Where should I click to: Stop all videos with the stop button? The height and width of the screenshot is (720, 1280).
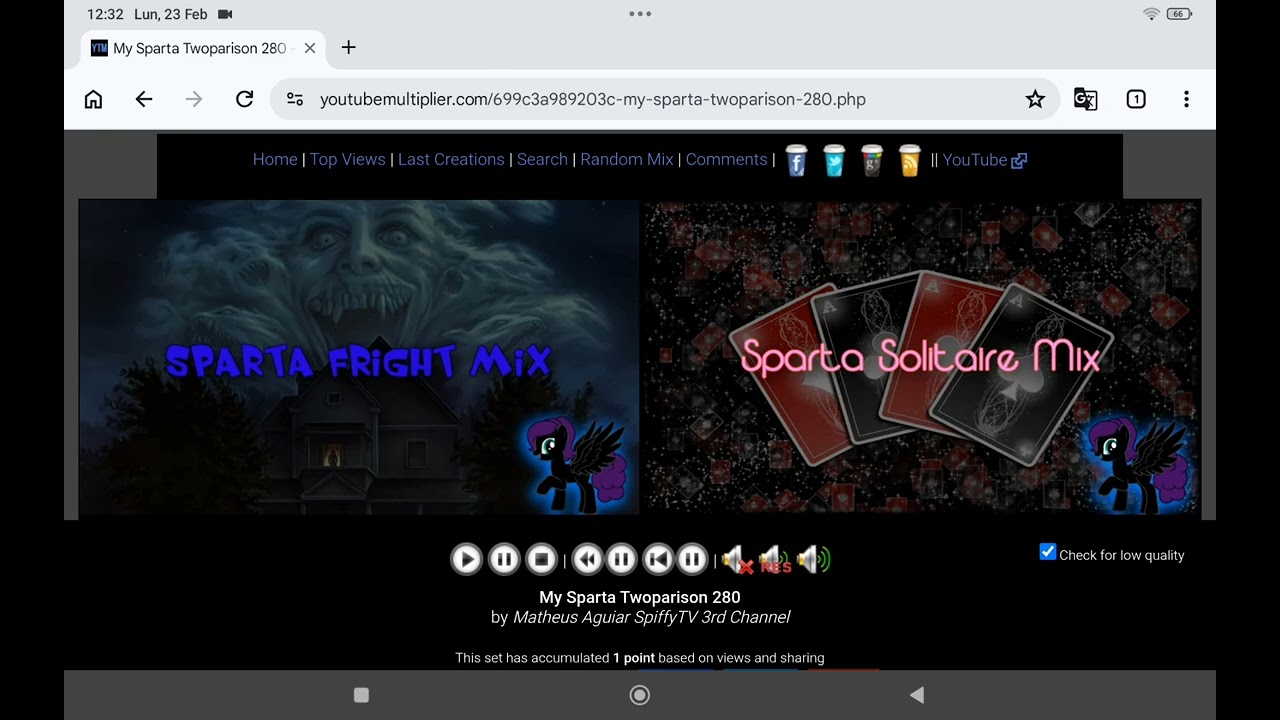(x=541, y=559)
